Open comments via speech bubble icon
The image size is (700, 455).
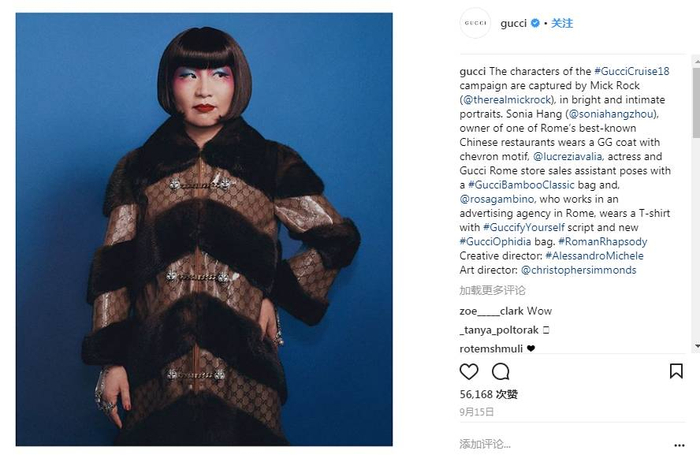pyautogui.click(x=500, y=372)
